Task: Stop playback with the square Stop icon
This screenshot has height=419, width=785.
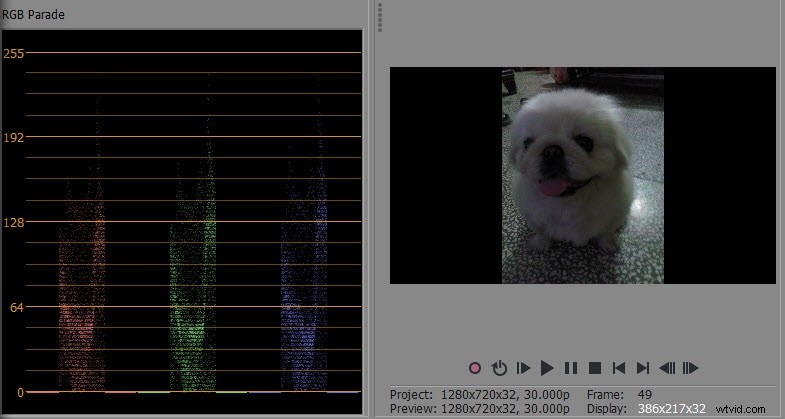Action: tap(594, 368)
